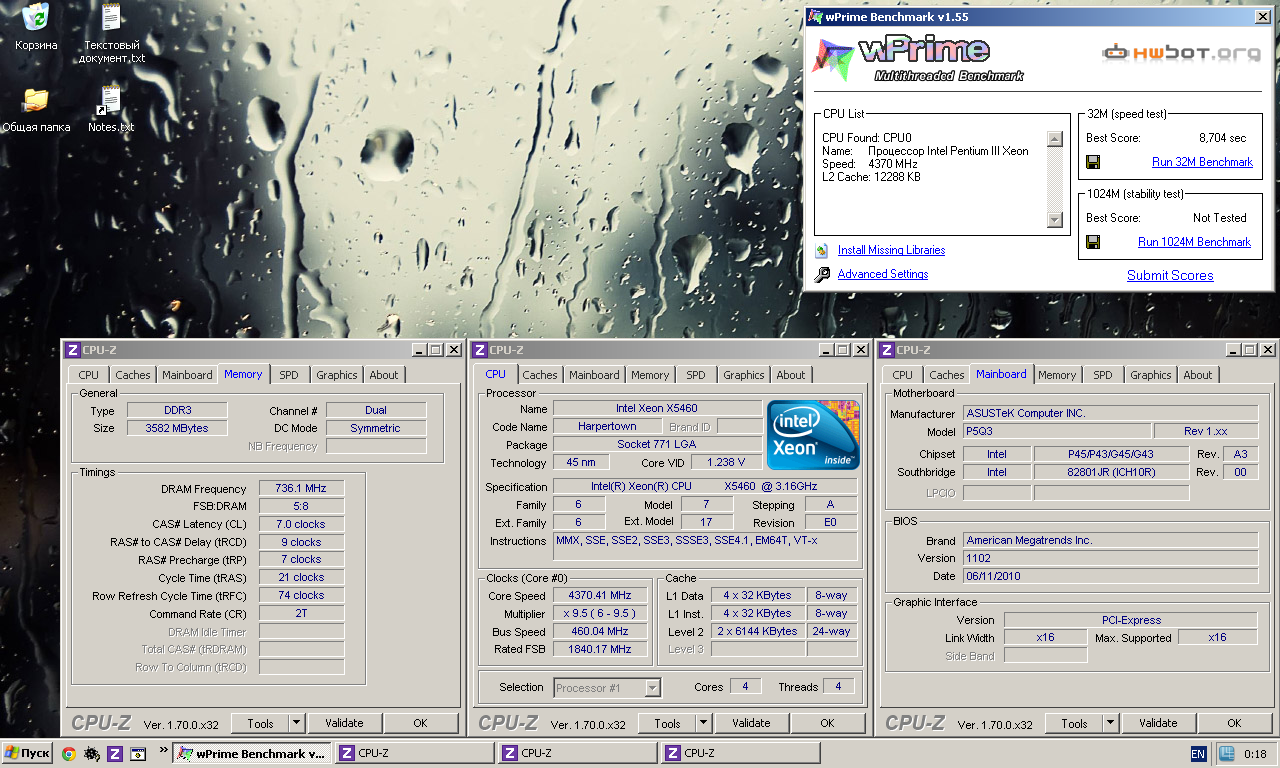This screenshot has width=1280, height=768.
Task: Click Multiplier value x 9.5 (6 - 9.5)
Action: point(600,613)
